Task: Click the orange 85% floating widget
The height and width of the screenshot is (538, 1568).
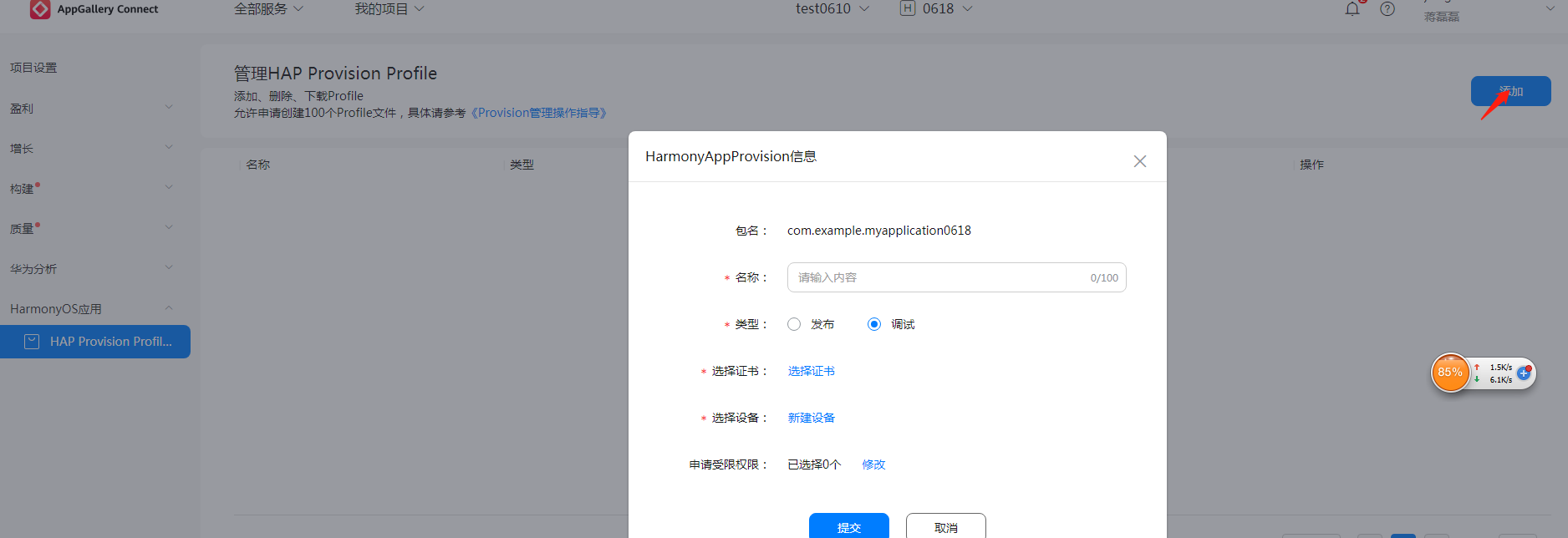Action: [1450, 373]
